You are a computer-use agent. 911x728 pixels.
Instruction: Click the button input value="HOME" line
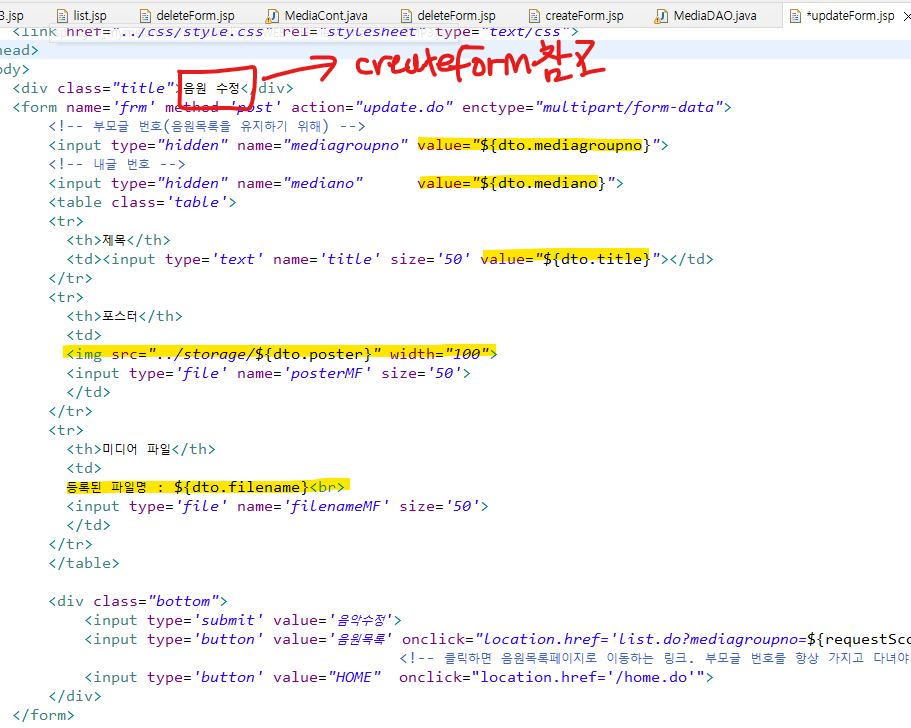click(x=399, y=677)
